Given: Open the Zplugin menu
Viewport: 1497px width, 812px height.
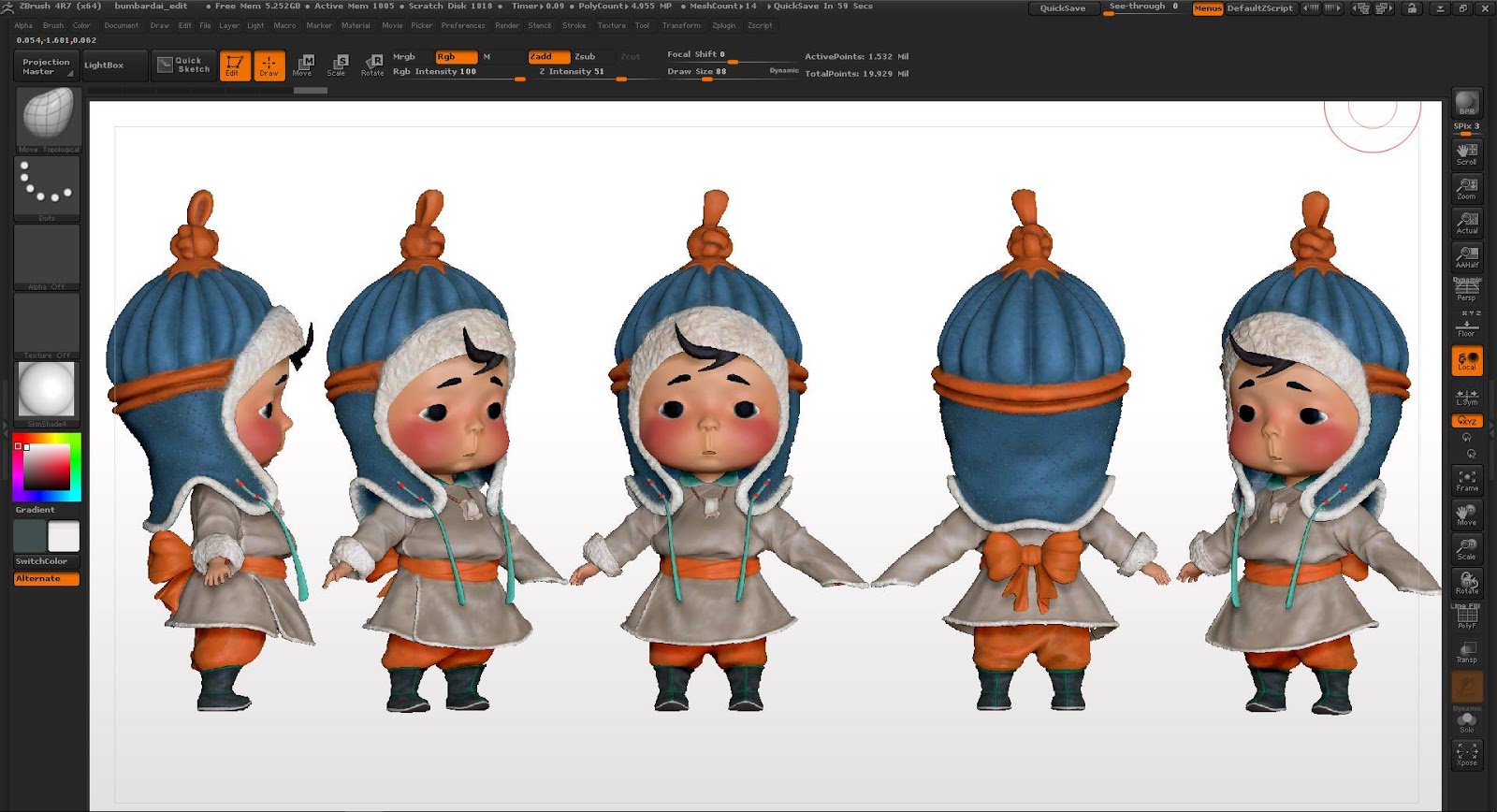Looking at the screenshot, I should [724, 26].
